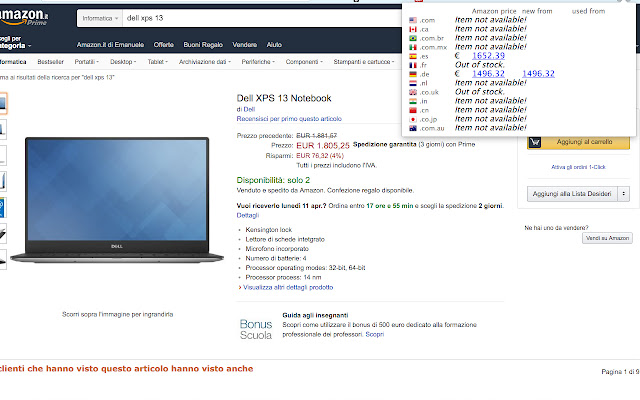Click the Mexico flag icon for .com.mx
The height and width of the screenshot is (400, 640).
pyautogui.click(x=413, y=47)
